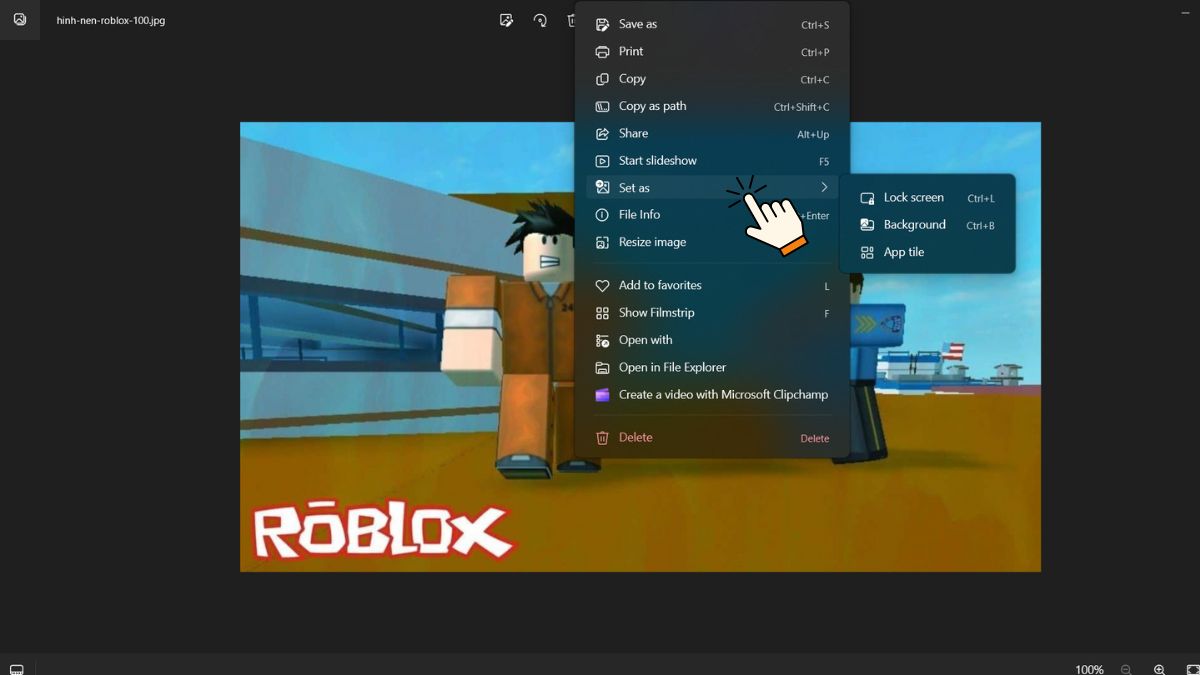
Task: Expand the Set as submenu chevron
Action: coord(824,187)
